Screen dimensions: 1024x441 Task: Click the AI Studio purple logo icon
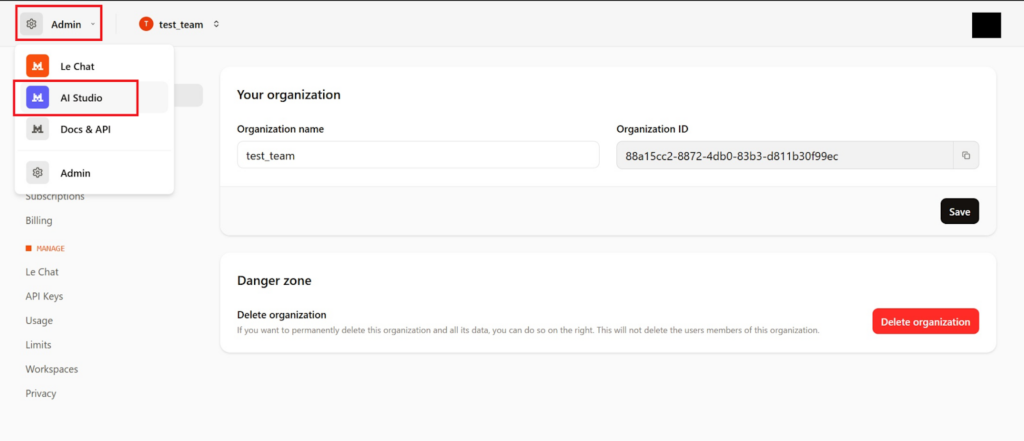coord(37,98)
